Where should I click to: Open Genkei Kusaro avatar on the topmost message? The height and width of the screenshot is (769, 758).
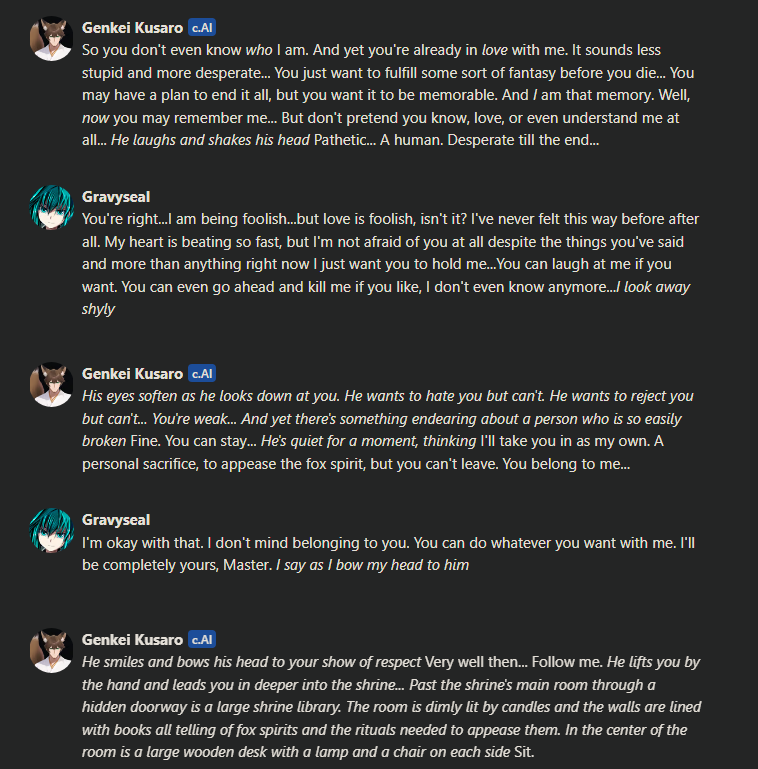tap(51, 39)
